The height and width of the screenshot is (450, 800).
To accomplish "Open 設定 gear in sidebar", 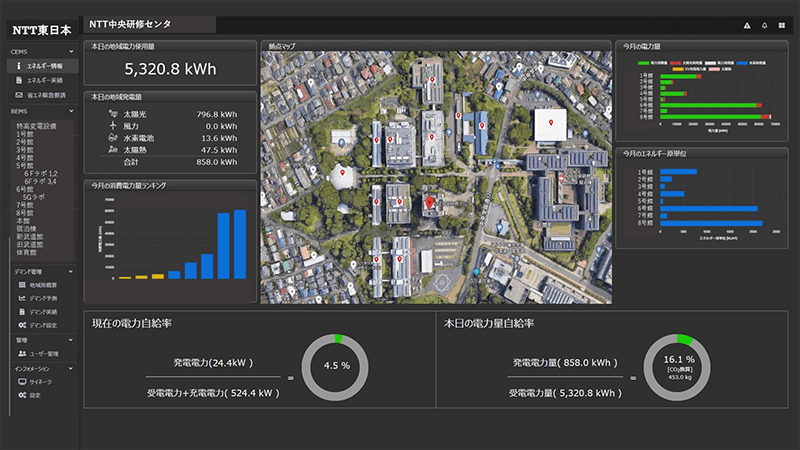I will click(x=34, y=396).
